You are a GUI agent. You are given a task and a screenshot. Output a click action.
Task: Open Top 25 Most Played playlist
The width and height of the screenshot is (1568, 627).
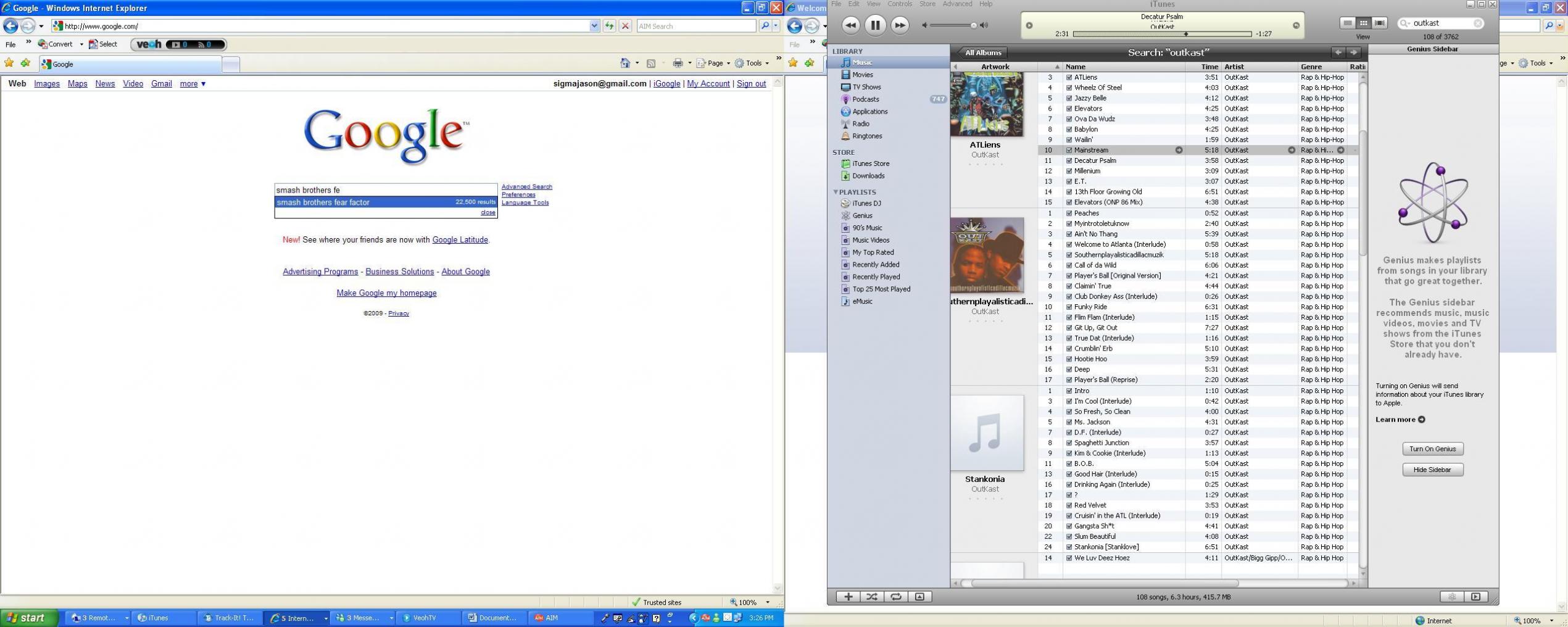pos(881,289)
